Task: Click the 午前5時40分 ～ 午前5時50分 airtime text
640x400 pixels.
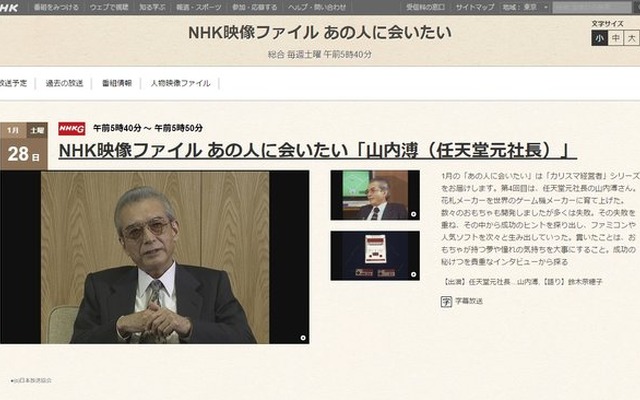Action: point(148,128)
